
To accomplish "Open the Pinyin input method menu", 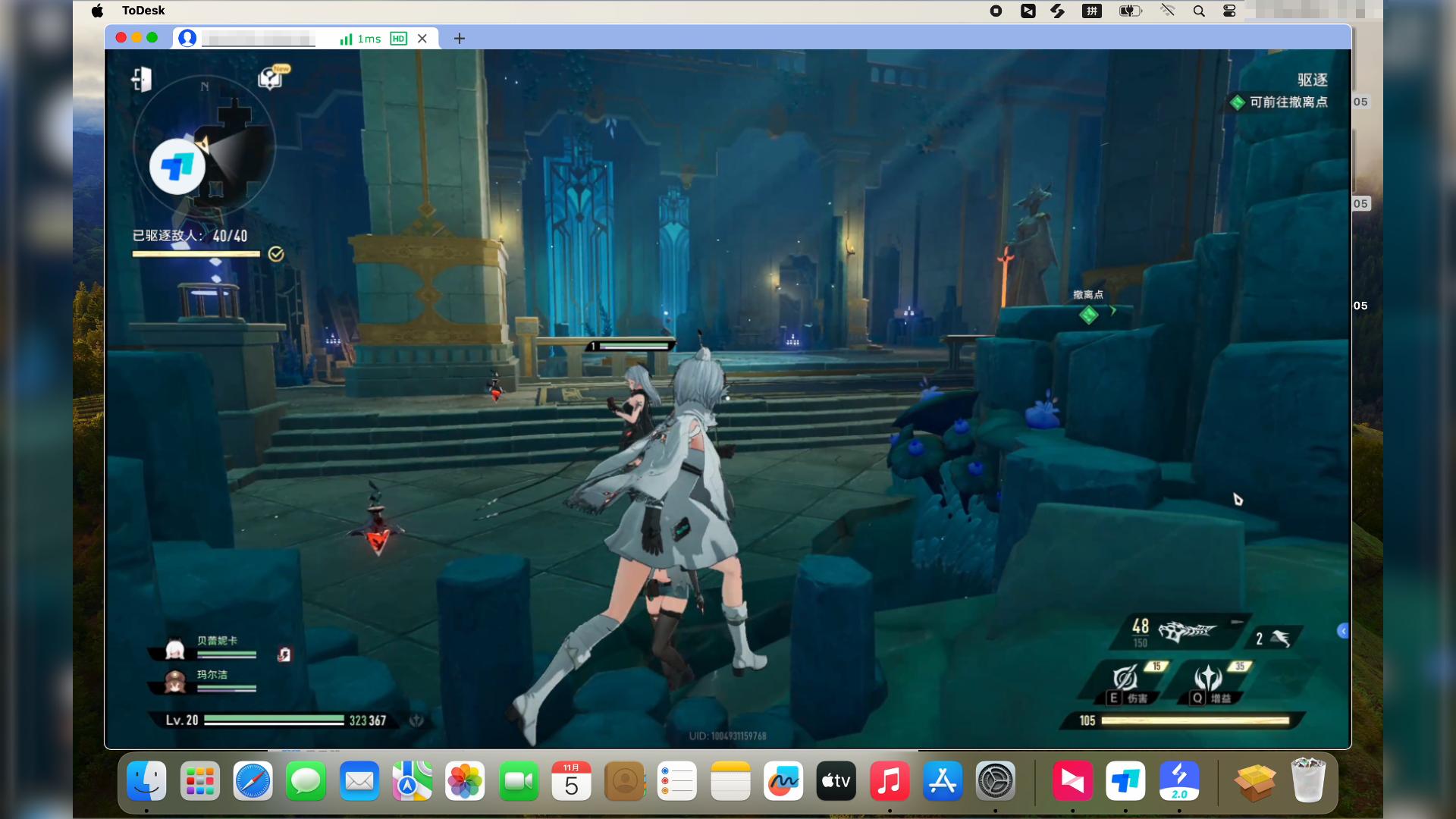I will click(x=1091, y=11).
